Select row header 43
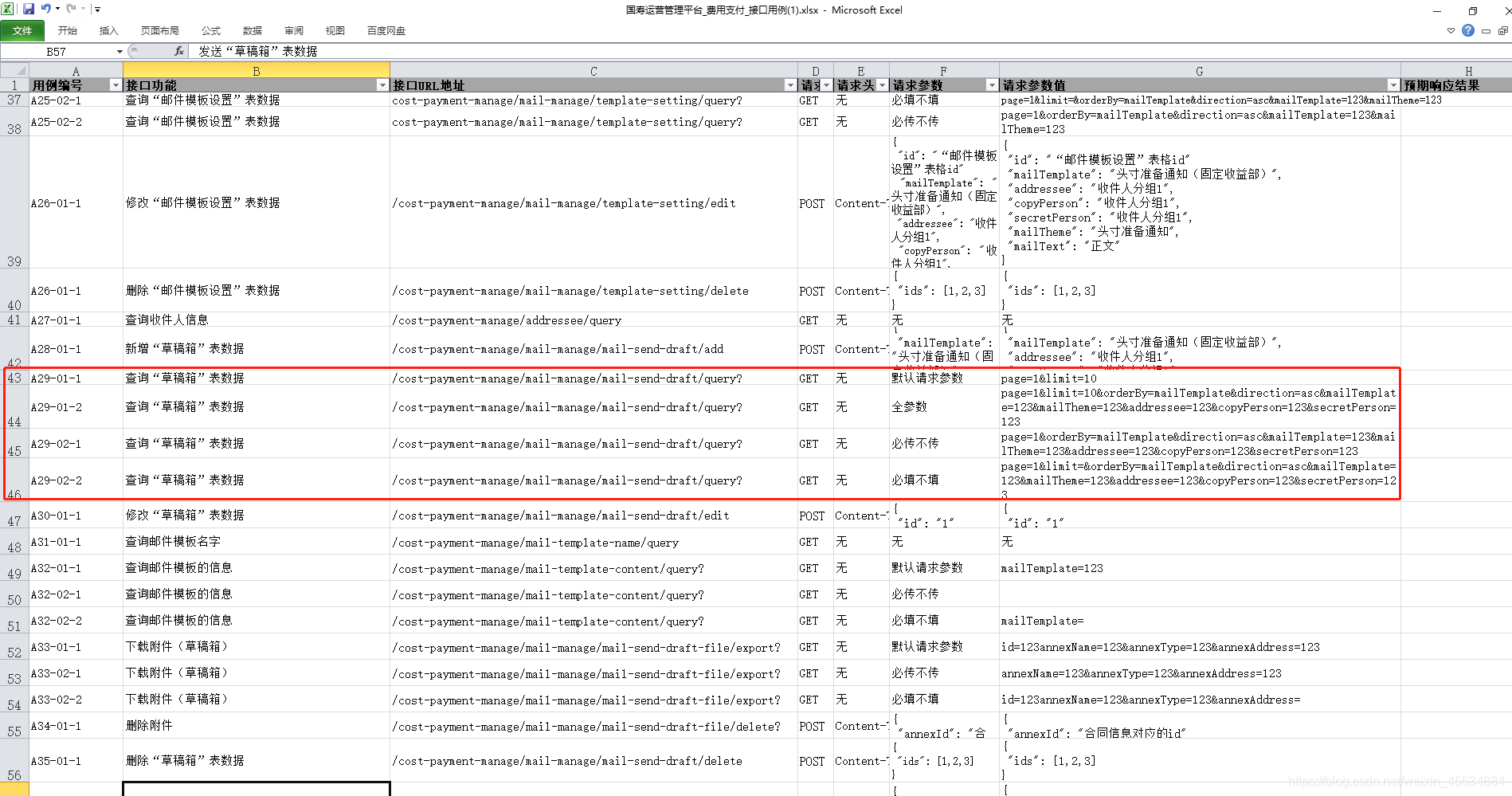Screen dimensions: 1512x796 14,378
